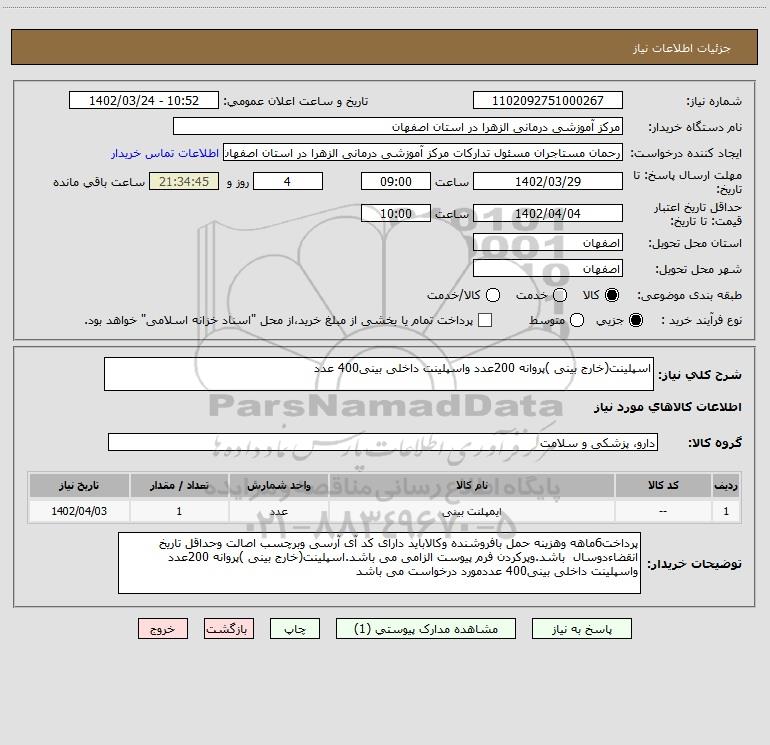This screenshot has height=745, width=770.
Task: Click the item name cell ایمپلنت بینی
Action: (x=471, y=511)
